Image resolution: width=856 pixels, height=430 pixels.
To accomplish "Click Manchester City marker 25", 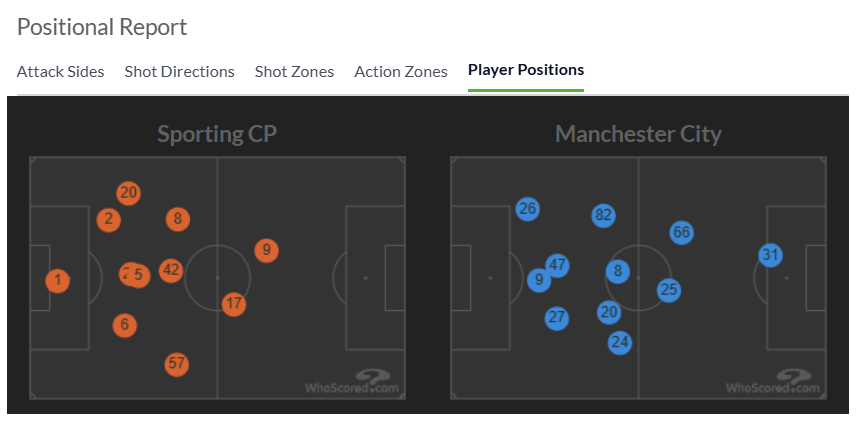I will [669, 290].
